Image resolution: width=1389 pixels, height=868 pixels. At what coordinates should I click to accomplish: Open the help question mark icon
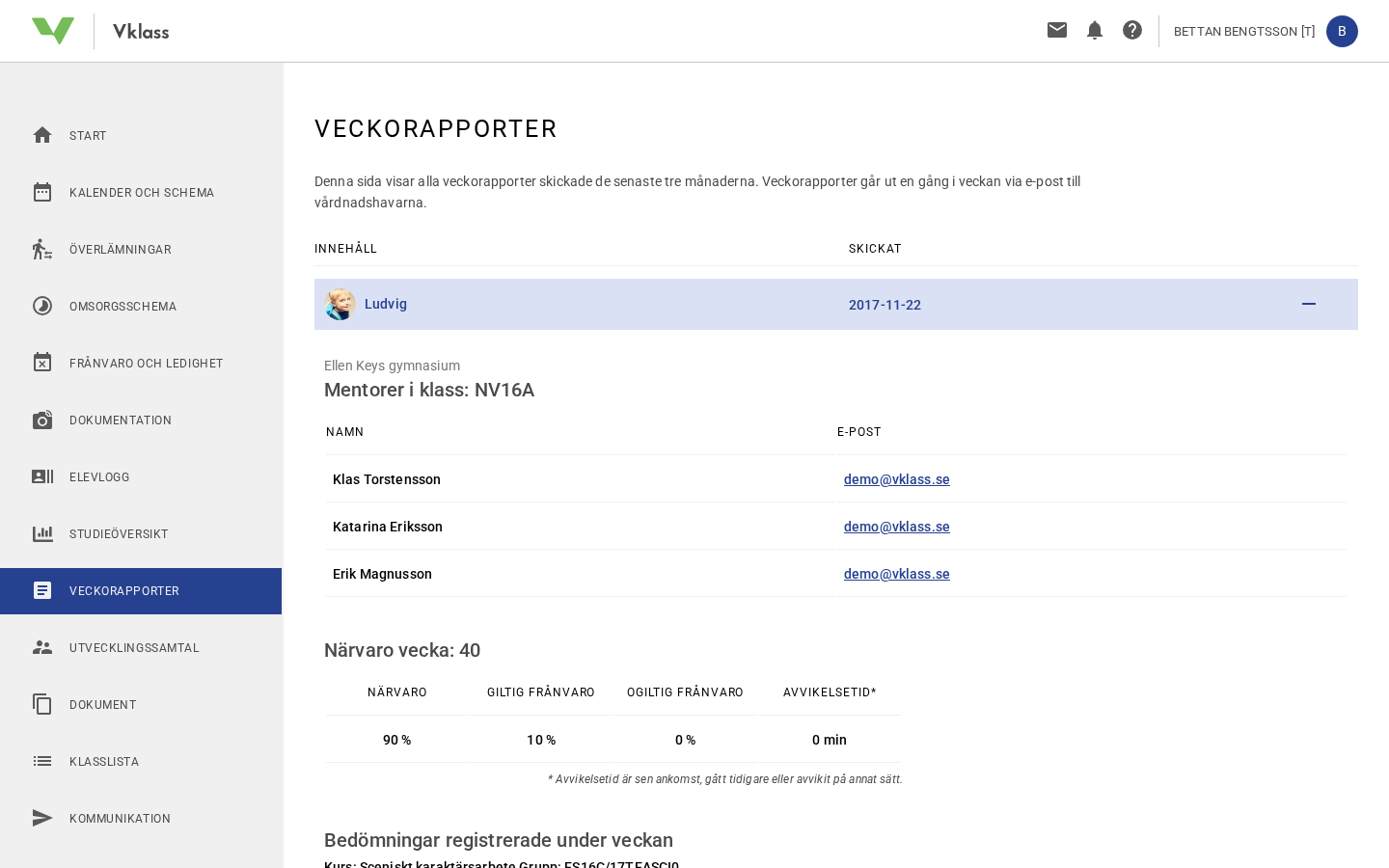click(1132, 30)
